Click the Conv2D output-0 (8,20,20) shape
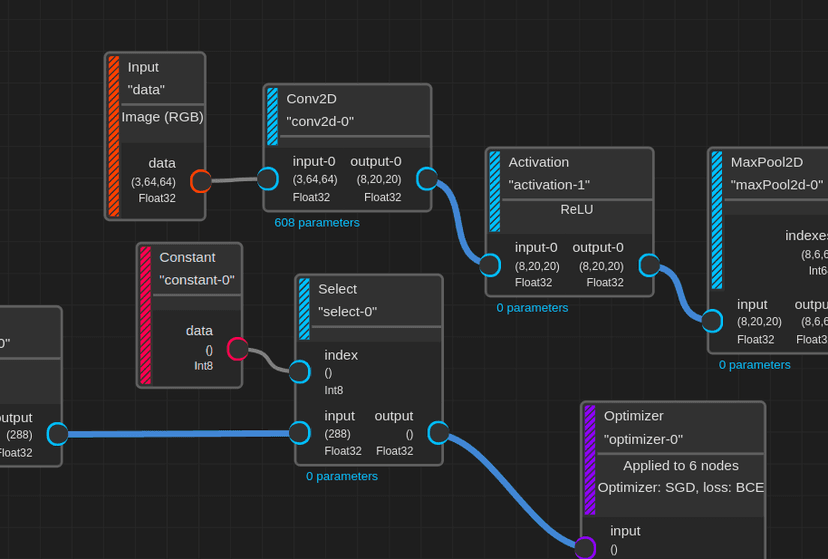 379,179
